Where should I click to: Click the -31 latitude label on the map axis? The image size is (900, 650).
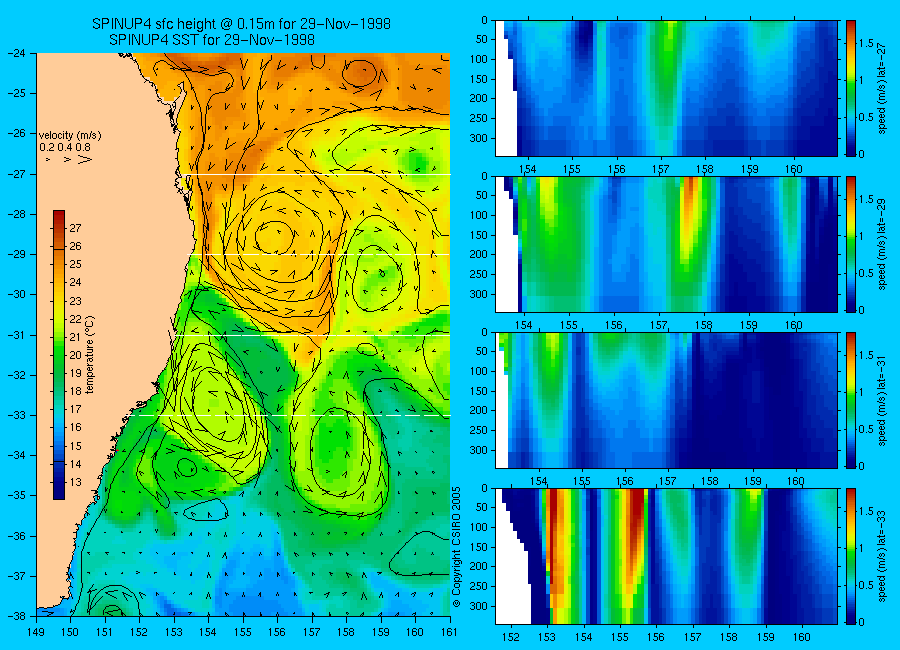tap(16, 335)
